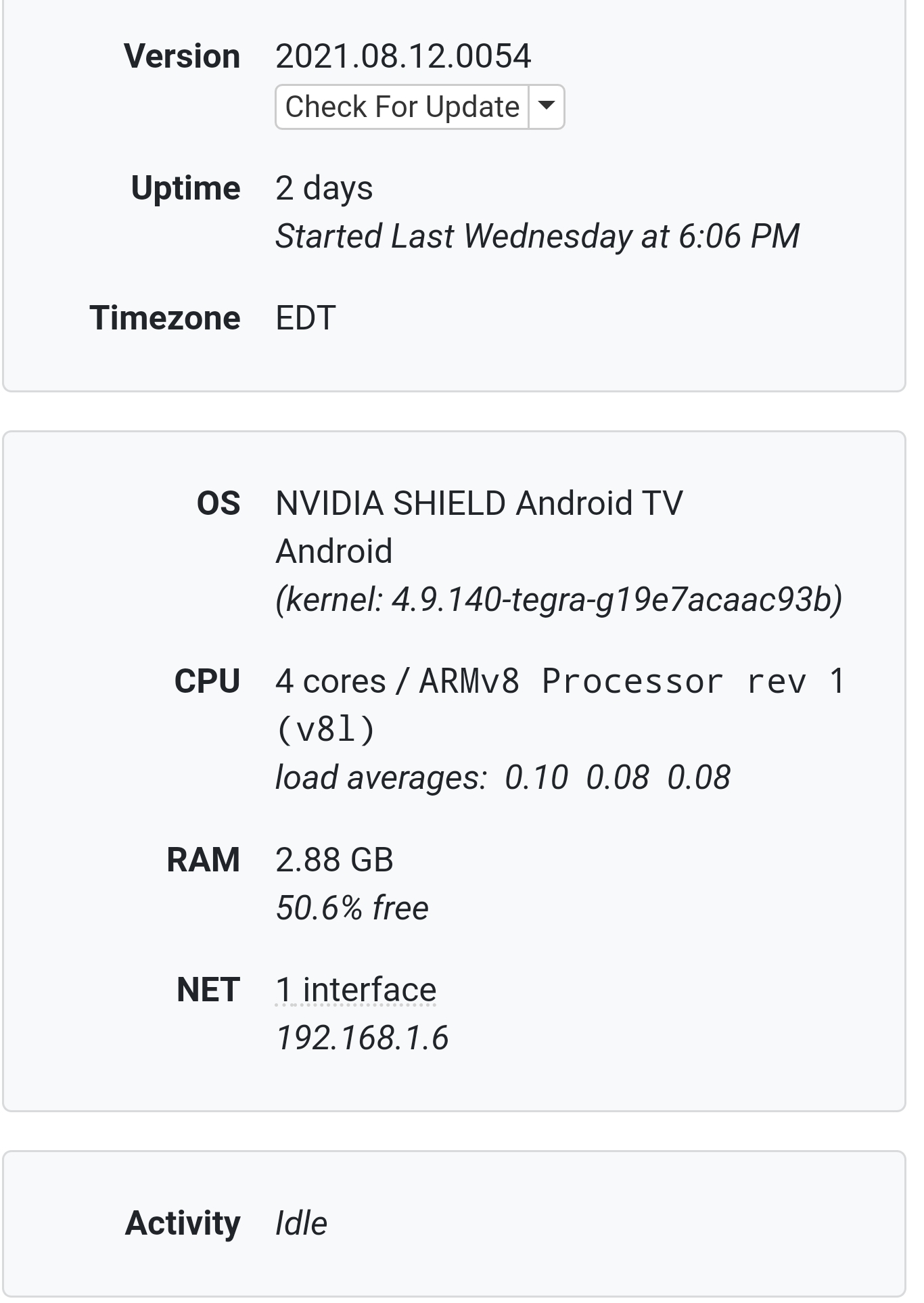Image resolution: width=924 pixels, height=1303 pixels.
Task: Click the Timezone label
Action: 164,318
